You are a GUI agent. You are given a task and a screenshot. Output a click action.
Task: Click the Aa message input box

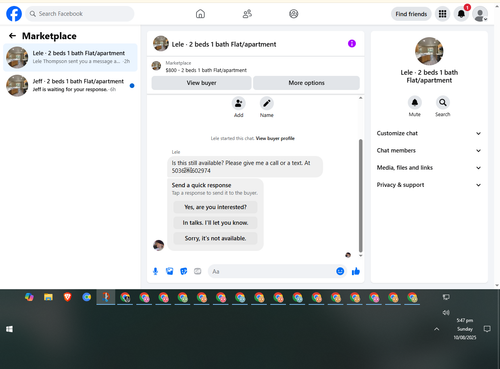pos(271,271)
